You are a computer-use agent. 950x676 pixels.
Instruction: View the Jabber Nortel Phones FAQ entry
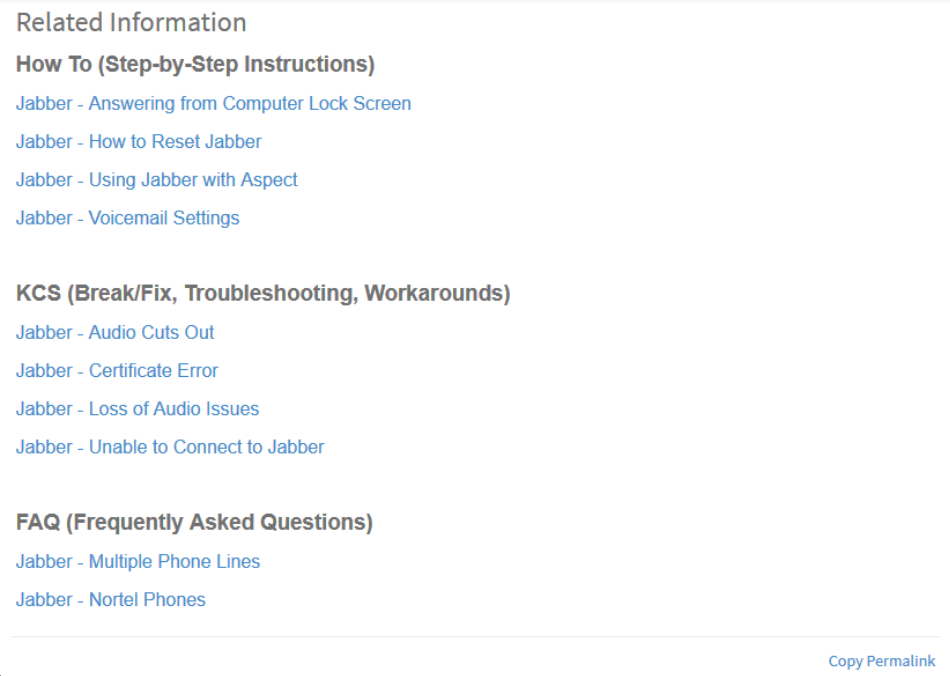tap(110, 599)
